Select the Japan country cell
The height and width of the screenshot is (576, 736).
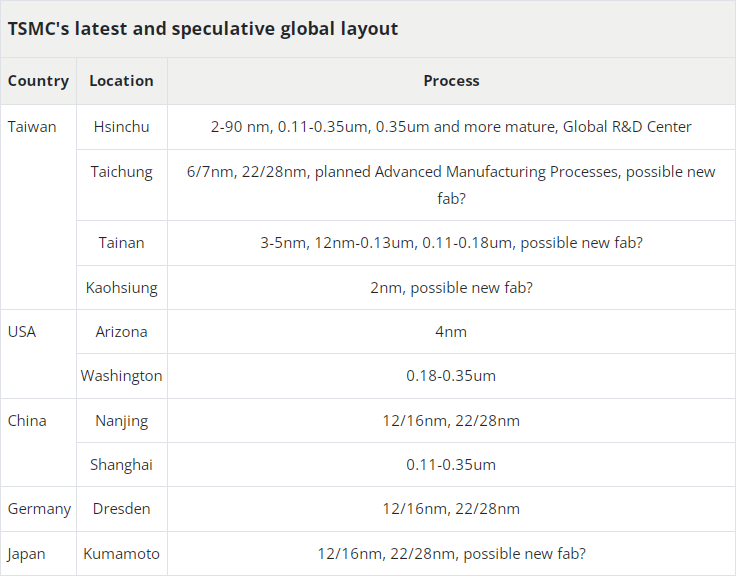[27, 554]
